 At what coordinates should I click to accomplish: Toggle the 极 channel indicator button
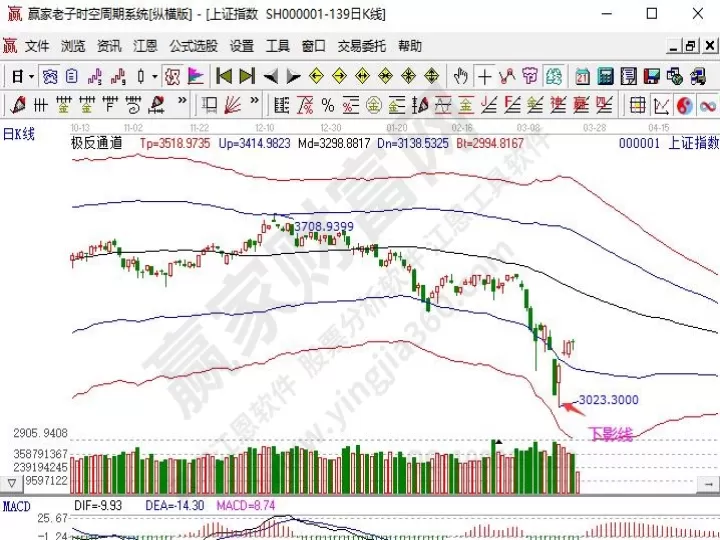(x=173, y=76)
